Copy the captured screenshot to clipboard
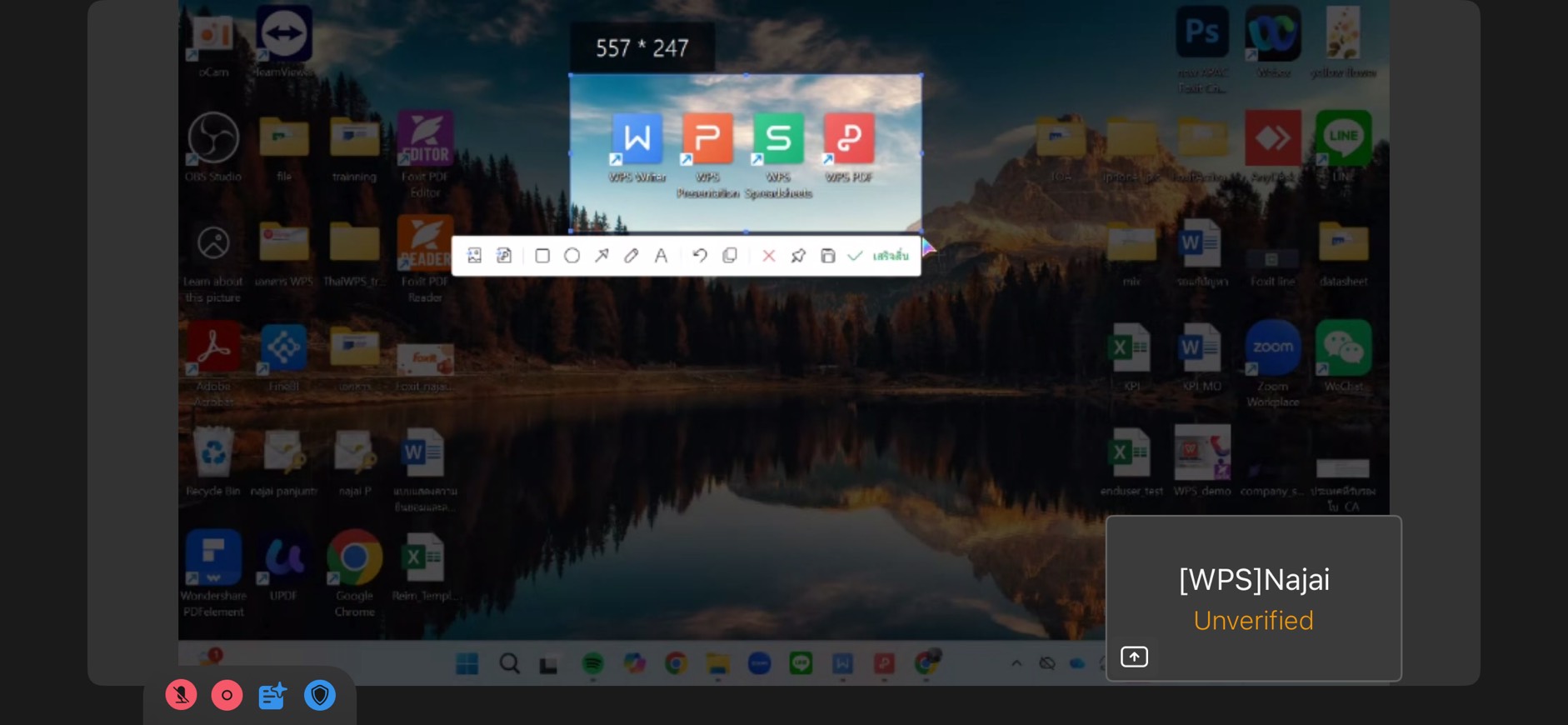The image size is (1568, 725). click(x=730, y=256)
